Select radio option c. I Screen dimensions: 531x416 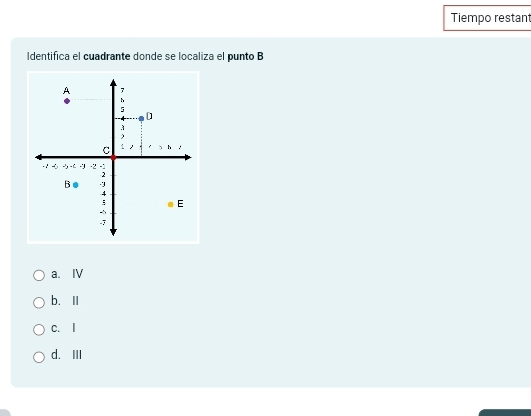[39, 329]
